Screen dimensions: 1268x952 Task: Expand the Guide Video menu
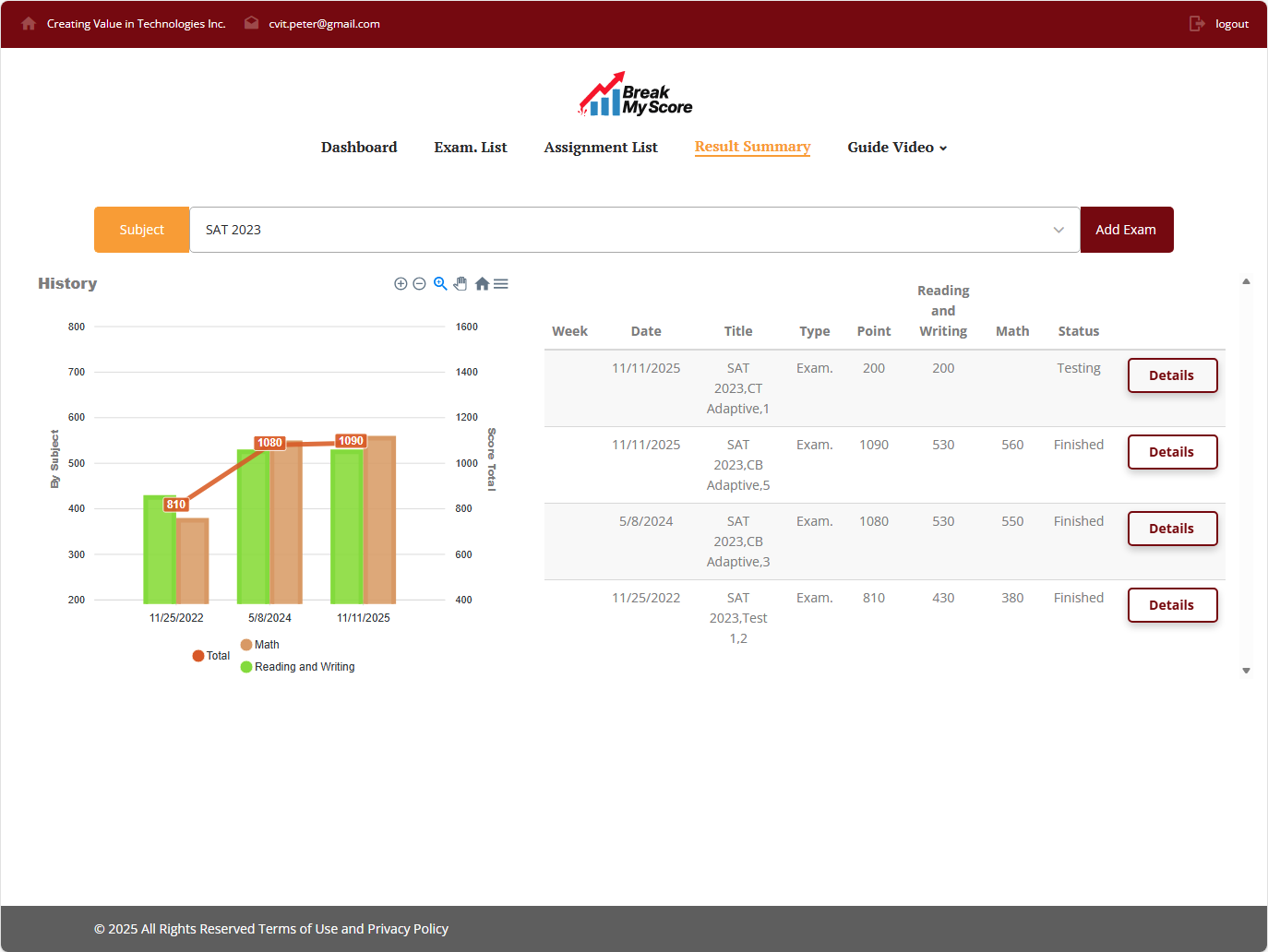coord(897,148)
